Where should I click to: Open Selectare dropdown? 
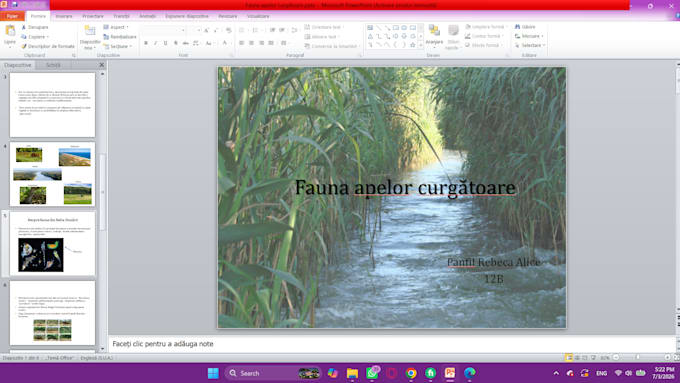pyautogui.click(x=530, y=45)
